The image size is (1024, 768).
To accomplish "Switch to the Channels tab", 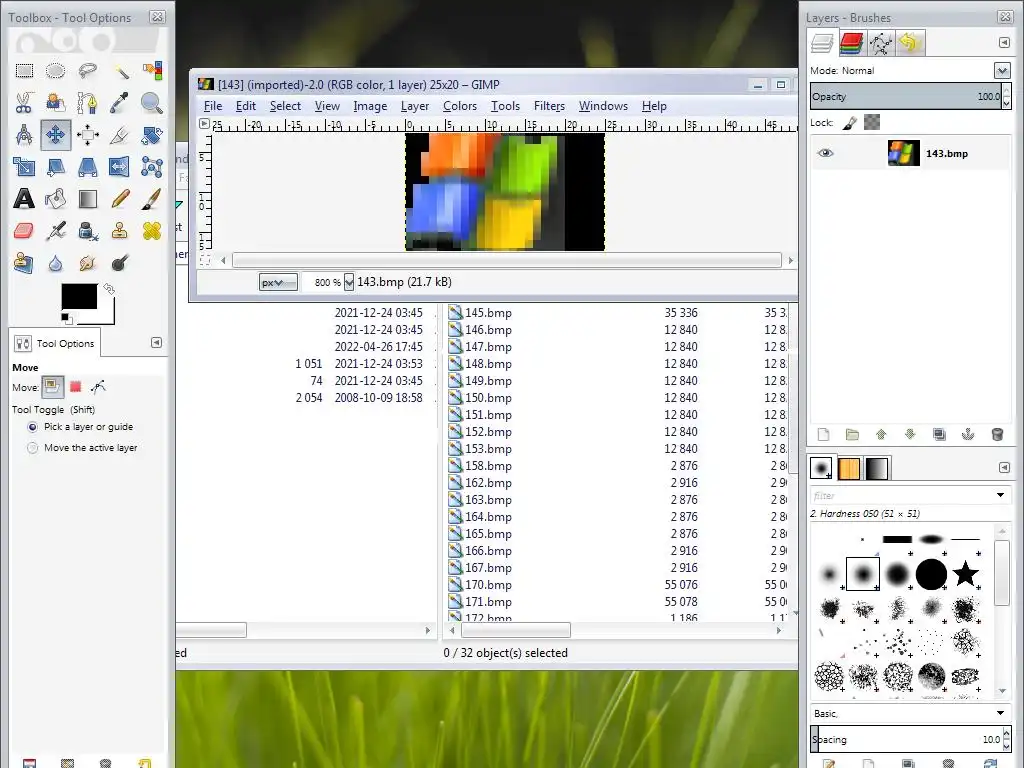I will 852,43.
